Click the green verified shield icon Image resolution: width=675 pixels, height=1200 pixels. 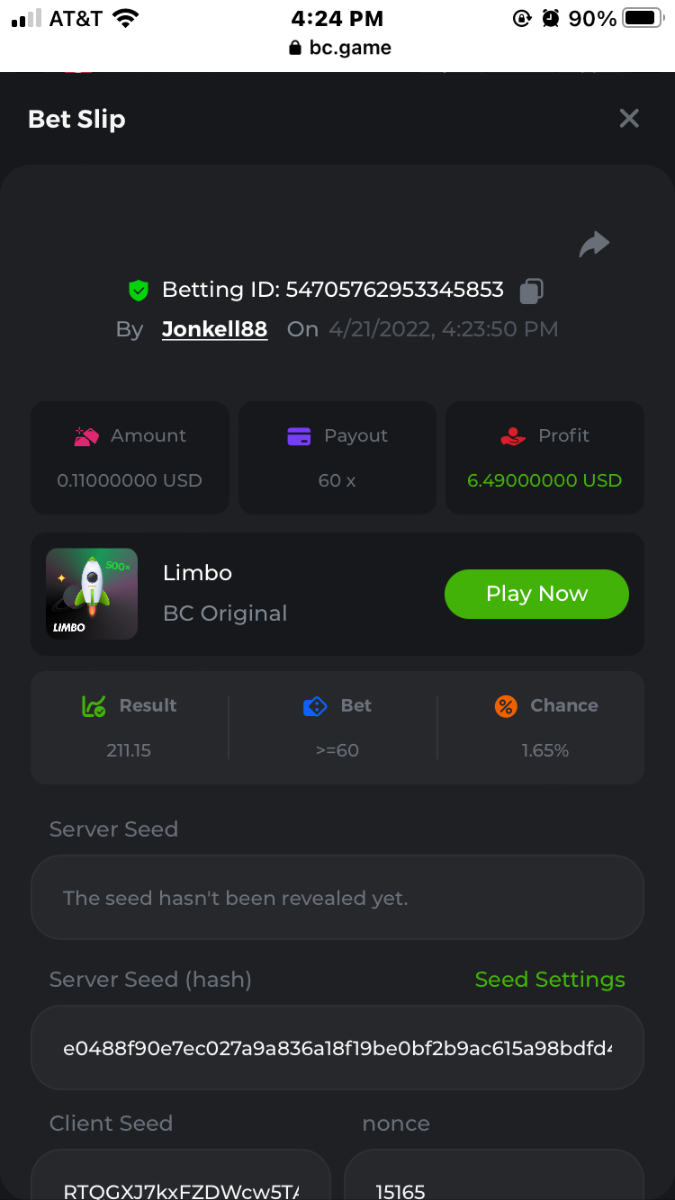[x=138, y=291]
